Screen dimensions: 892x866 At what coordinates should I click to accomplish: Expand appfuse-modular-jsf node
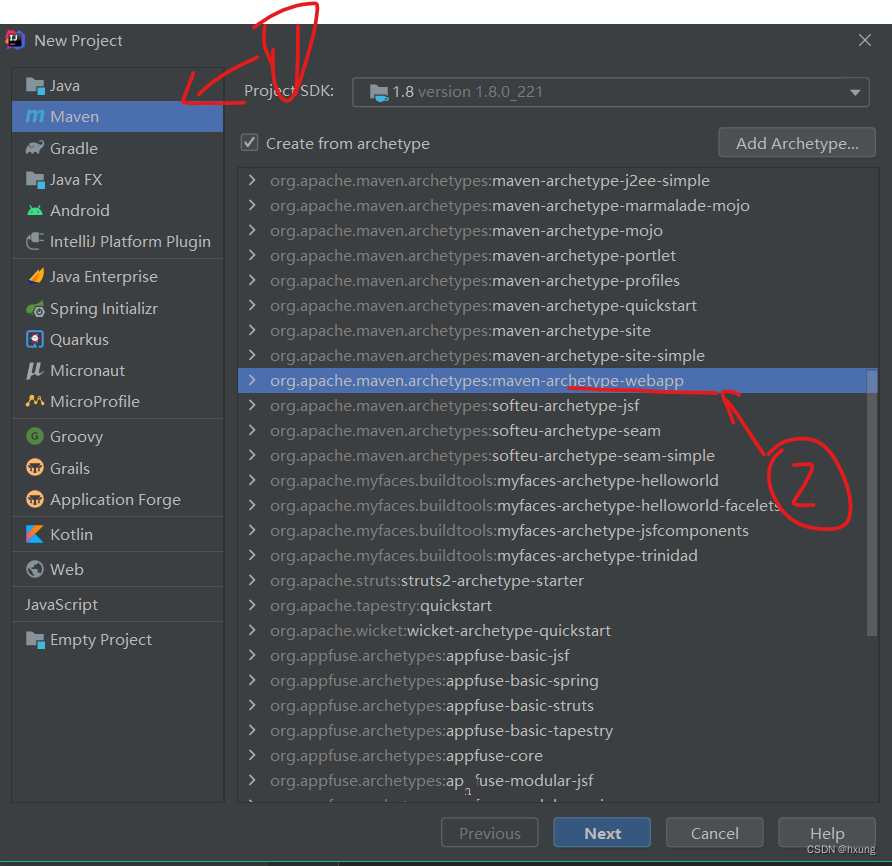point(252,781)
